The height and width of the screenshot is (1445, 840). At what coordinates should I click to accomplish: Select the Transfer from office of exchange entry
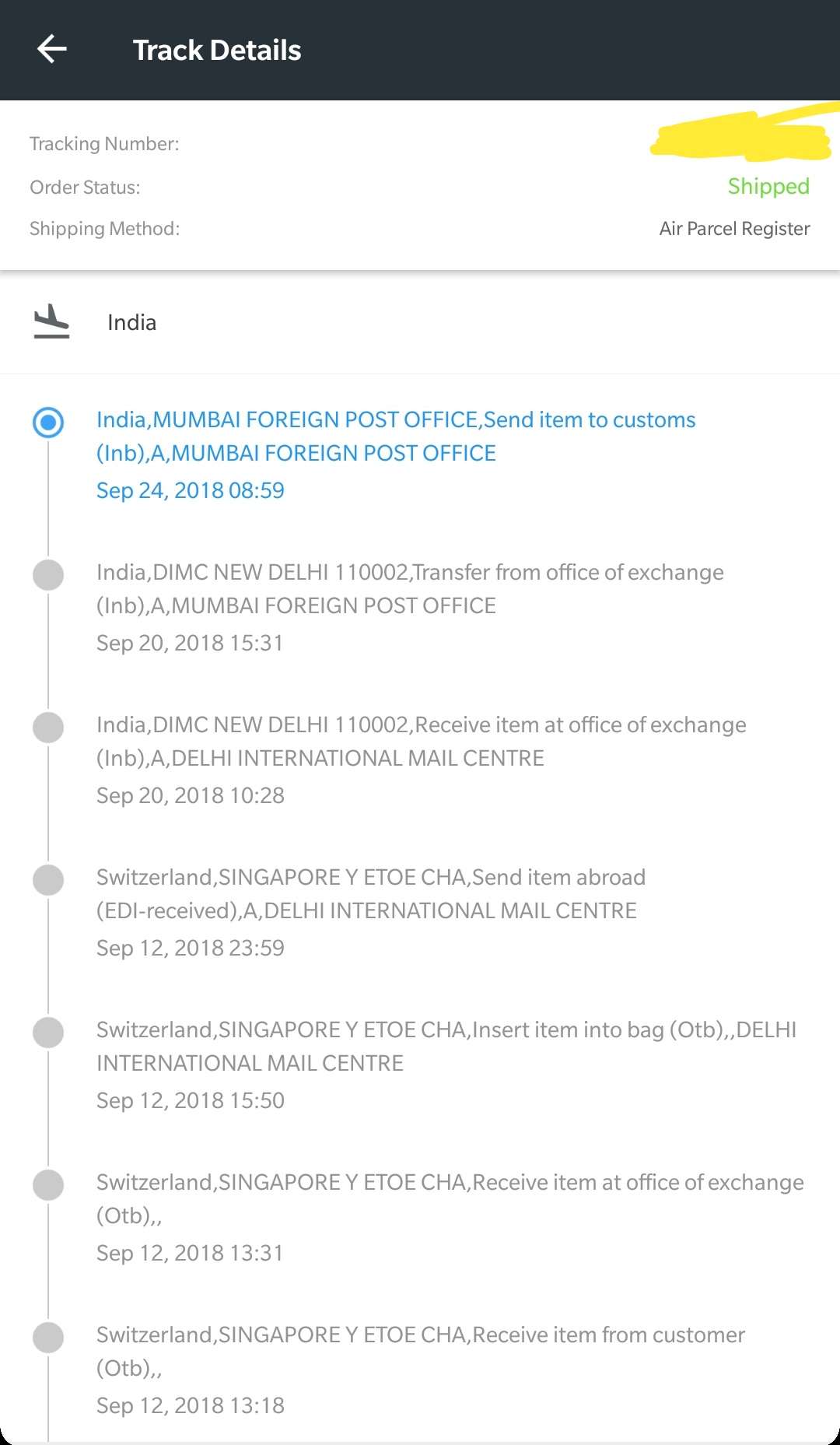click(x=410, y=589)
